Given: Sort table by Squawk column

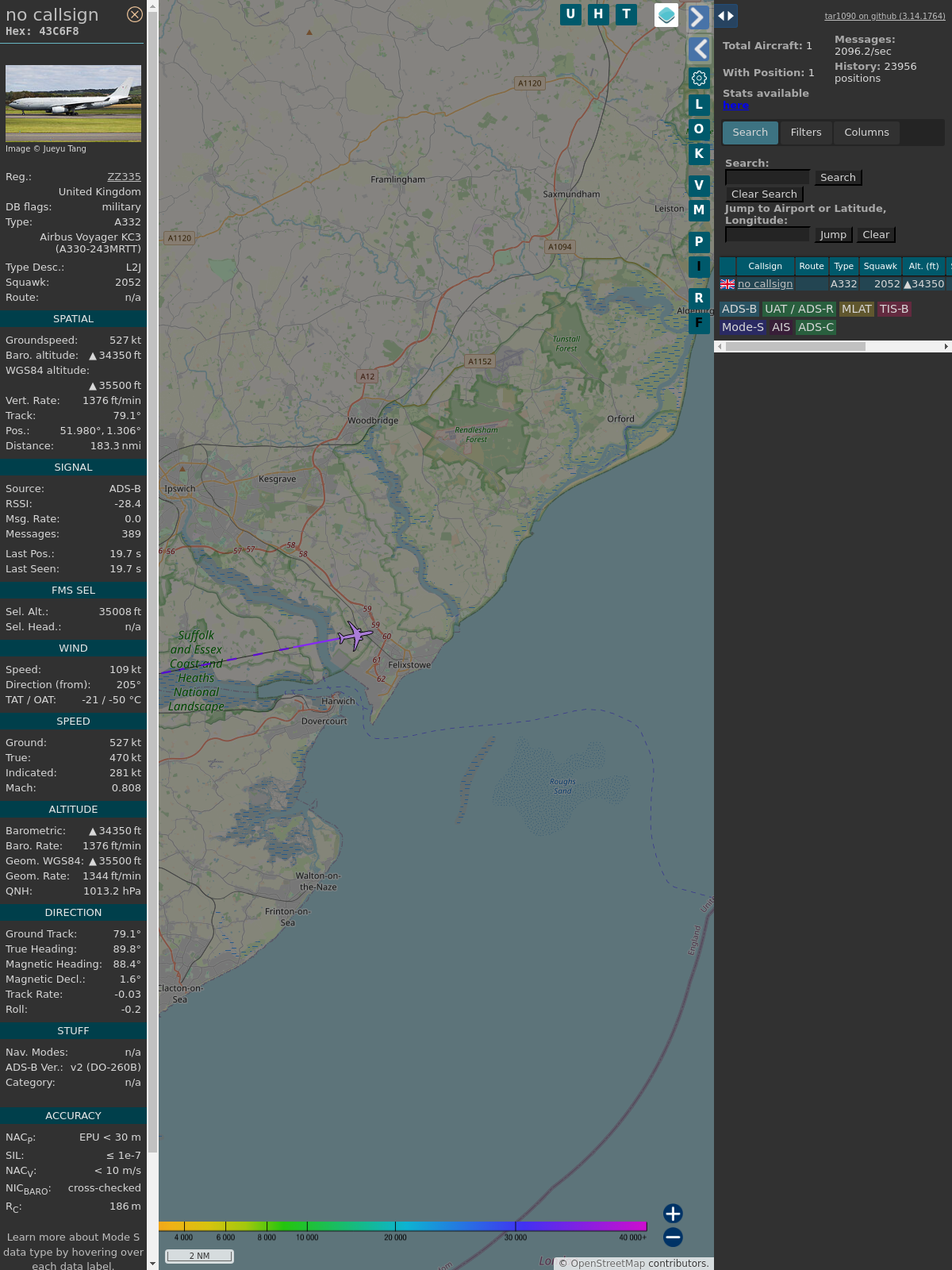Looking at the screenshot, I should 881,267.
